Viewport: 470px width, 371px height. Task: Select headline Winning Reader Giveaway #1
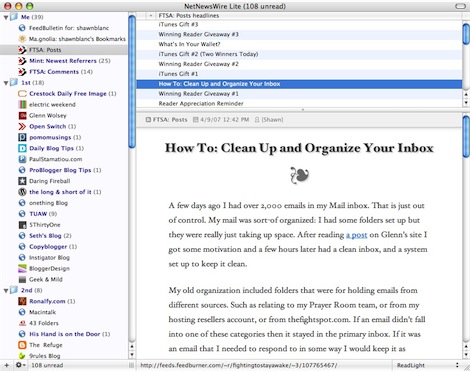click(299, 94)
